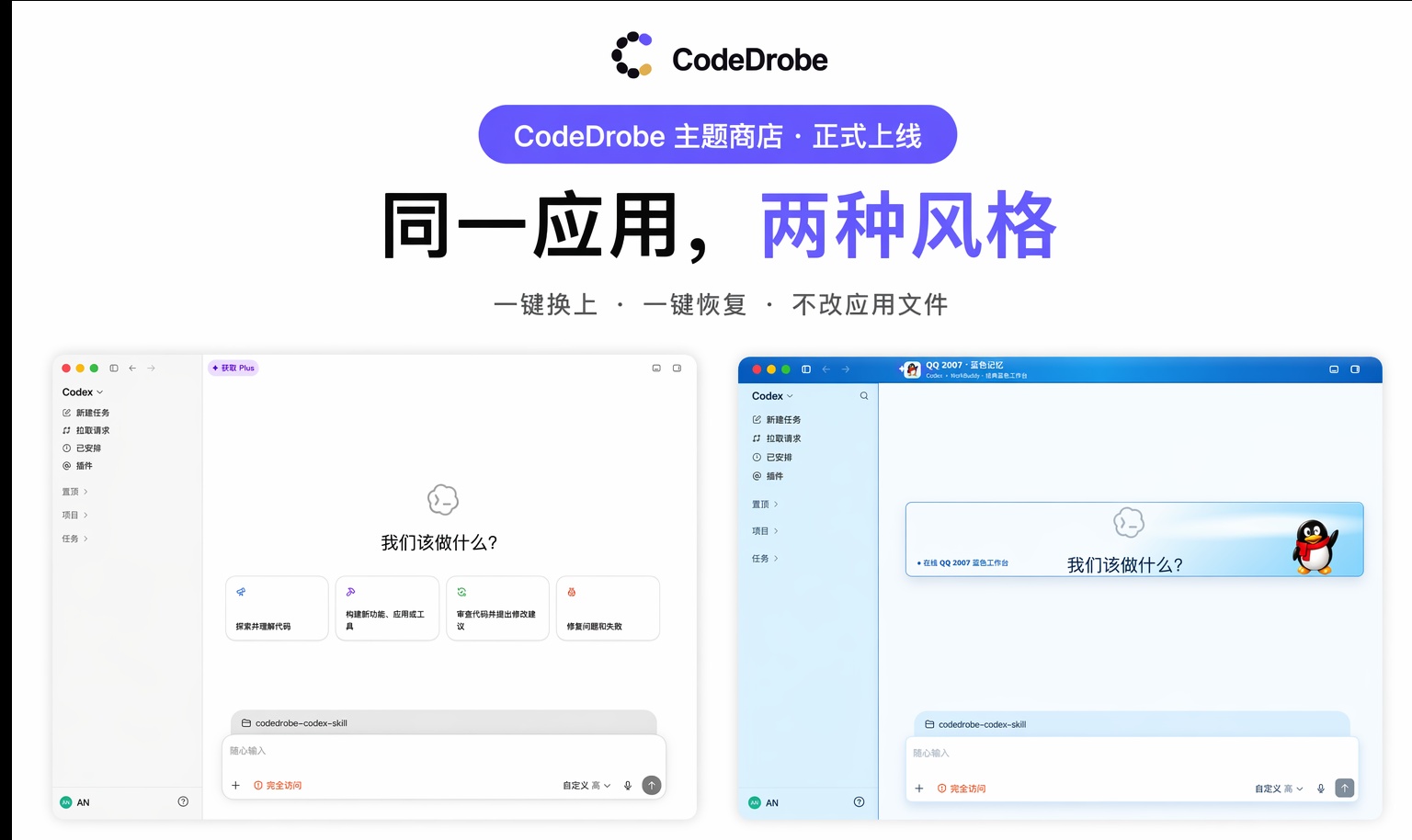The image size is (1412, 840).
Task: Open 拉取请求 in blue QQ window
Action: point(777,438)
